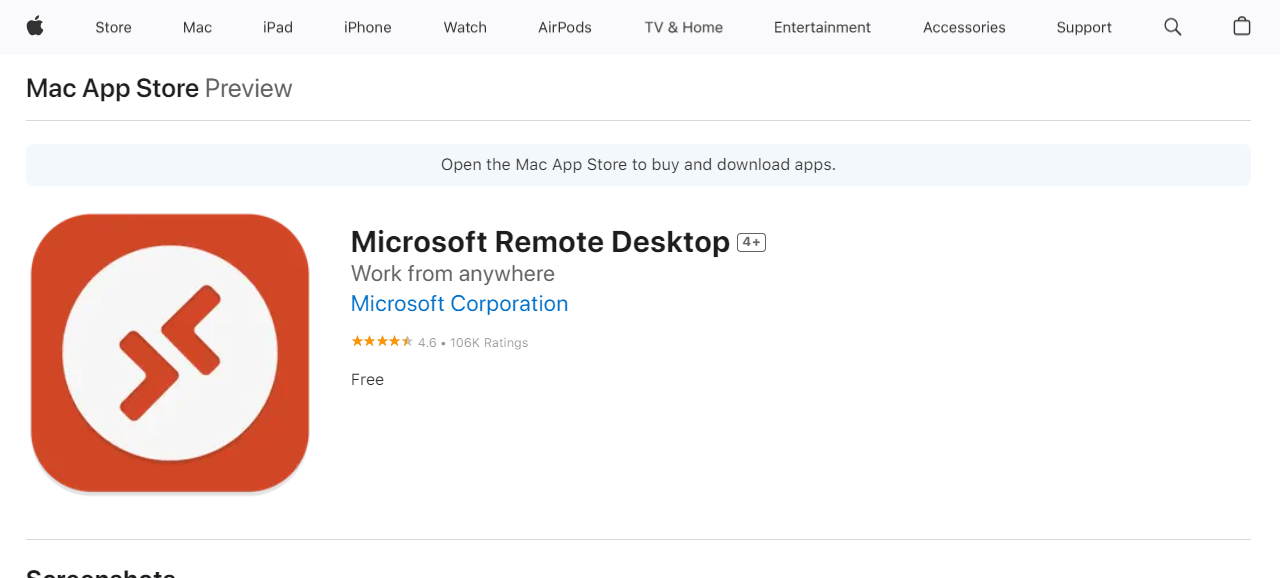Open the iPad menu
Screen dimensions: 1280x578
(278, 27)
